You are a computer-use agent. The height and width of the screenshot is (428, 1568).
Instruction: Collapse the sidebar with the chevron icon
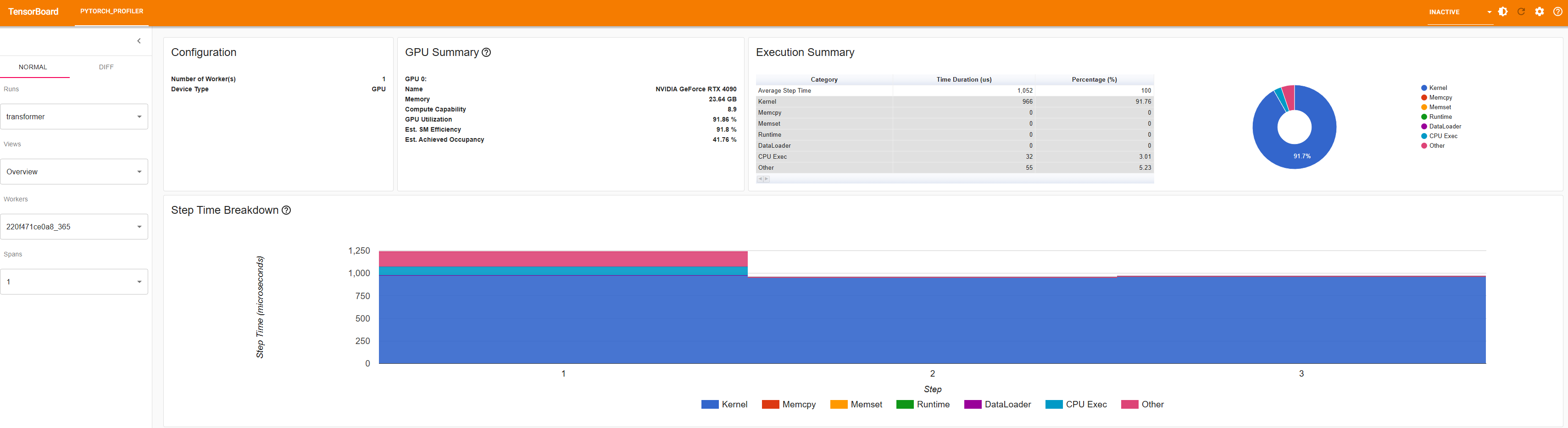pyautogui.click(x=139, y=41)
